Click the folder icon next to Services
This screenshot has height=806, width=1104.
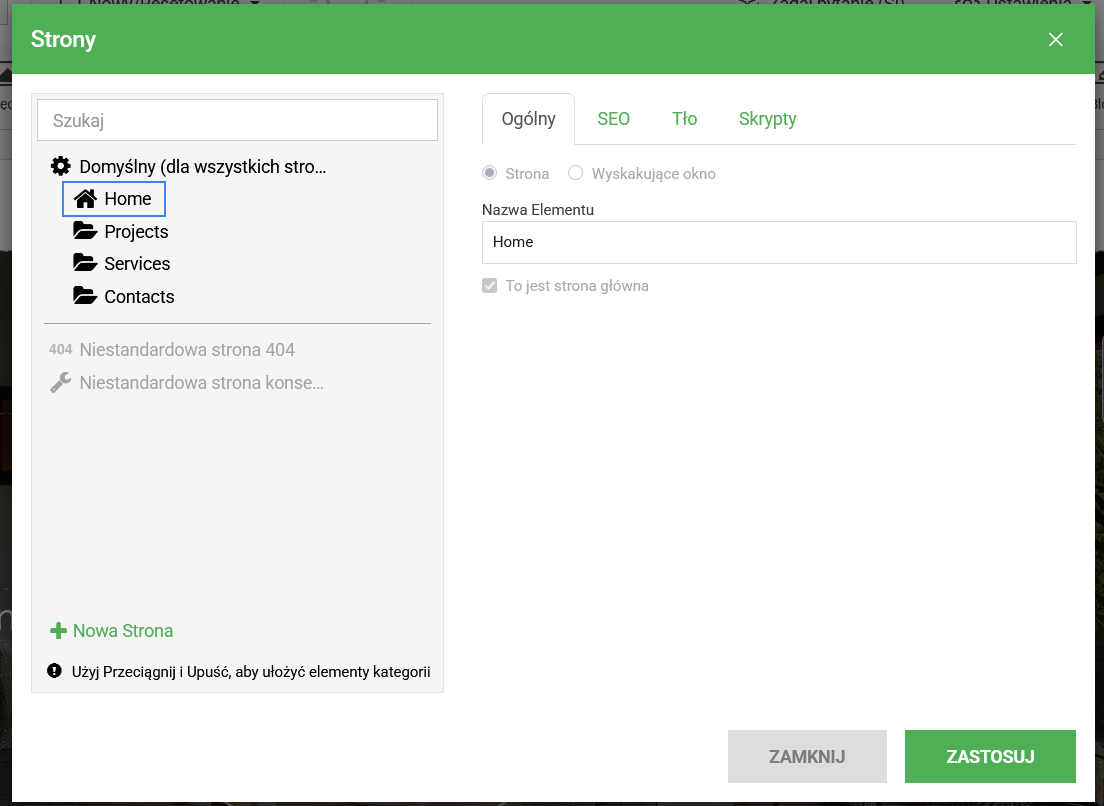click(x=85, y=264)
